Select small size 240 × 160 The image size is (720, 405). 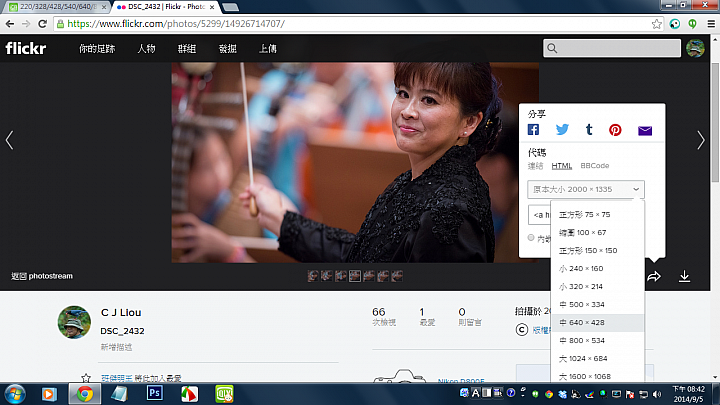[597, 268]
